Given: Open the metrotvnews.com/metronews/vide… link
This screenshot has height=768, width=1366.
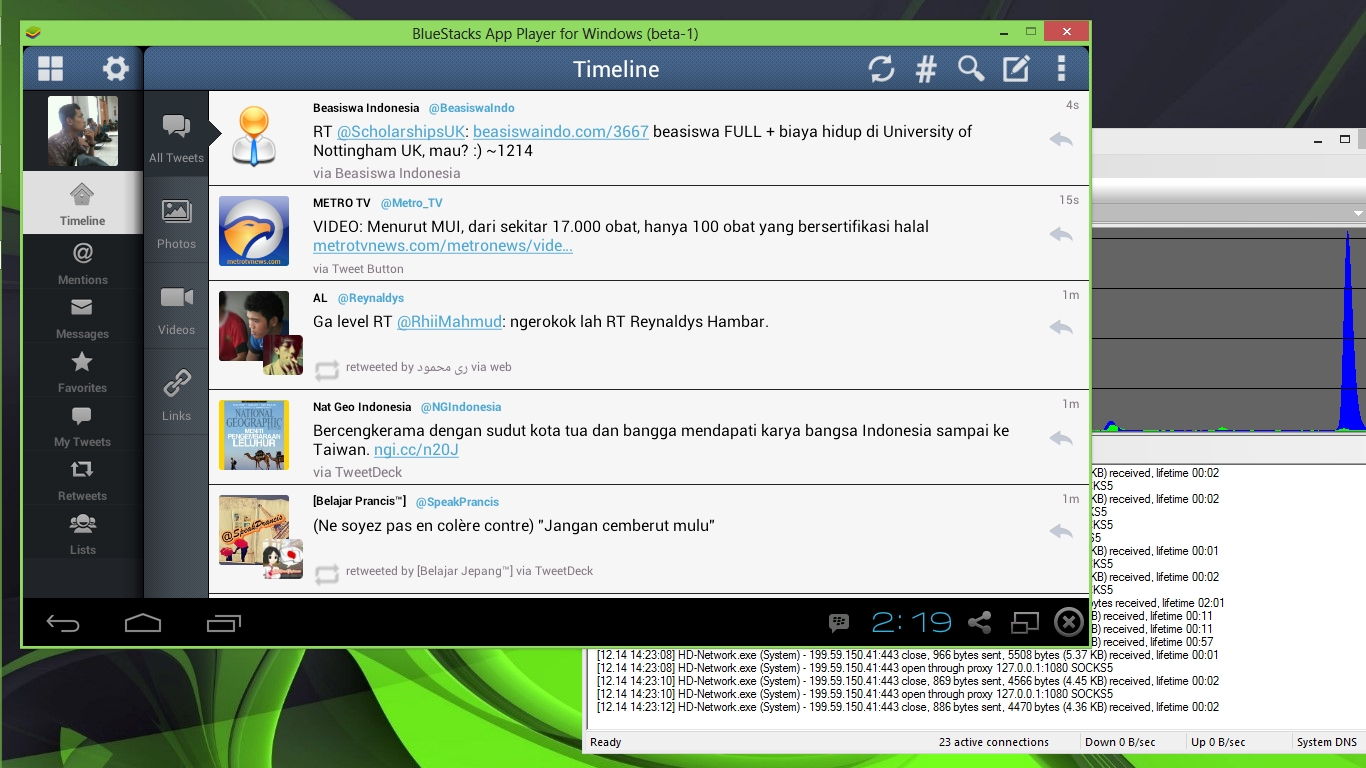Looking at the screenshot, I should coord(443,246).
